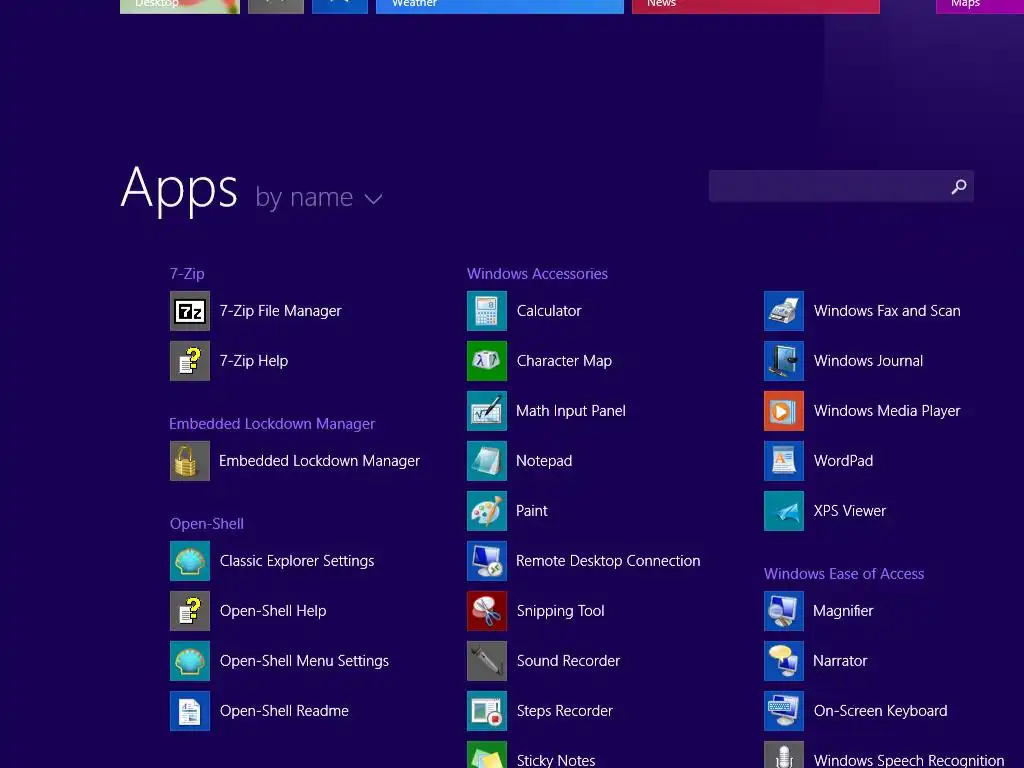Open the Open-Shell Menu Settings icon
This screenshot has width=1024, height=768.
pyautogui.click(x=190, y=660)
